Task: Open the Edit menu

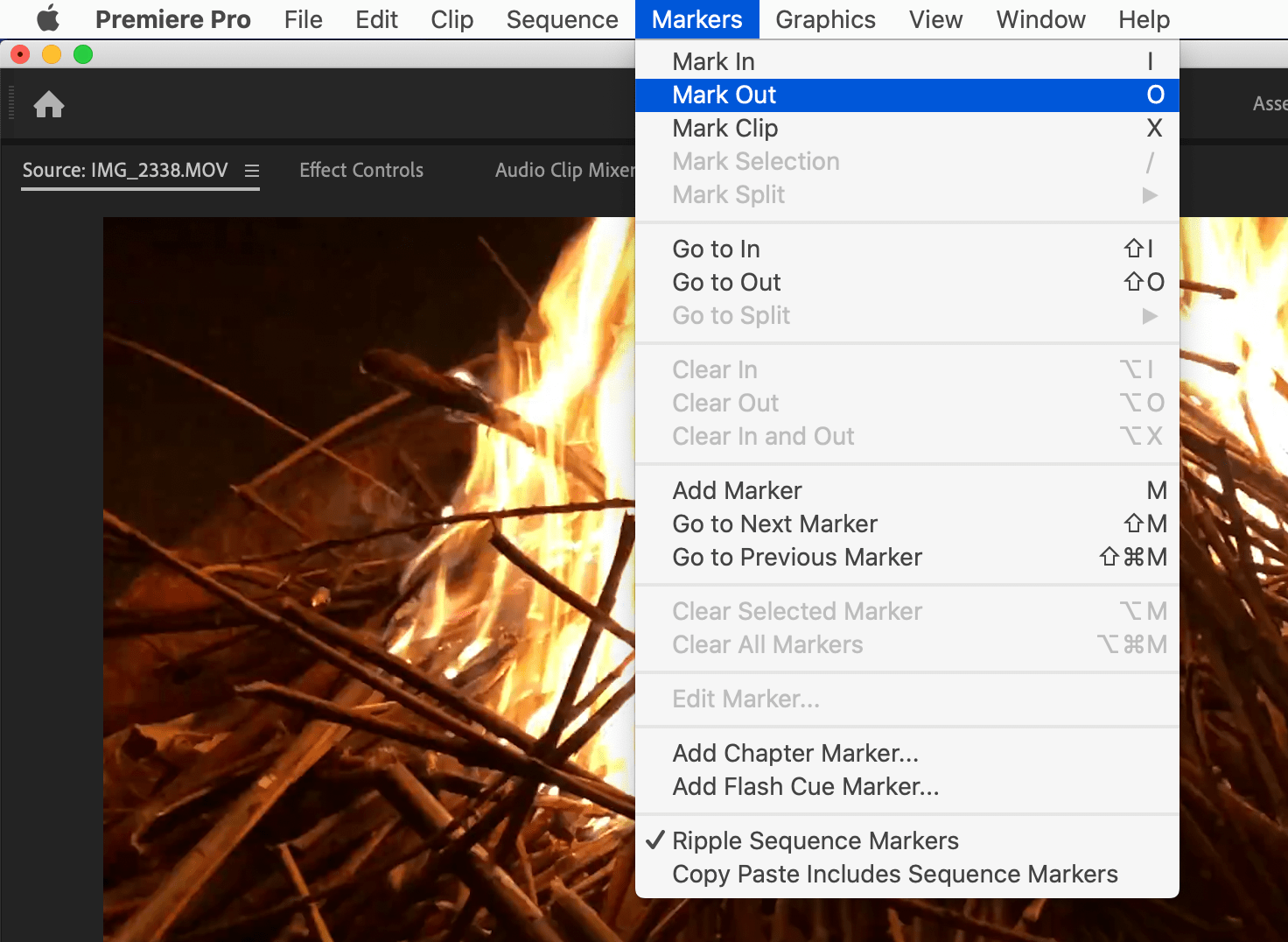Action: pyautogui.click(x=377, y=19)
